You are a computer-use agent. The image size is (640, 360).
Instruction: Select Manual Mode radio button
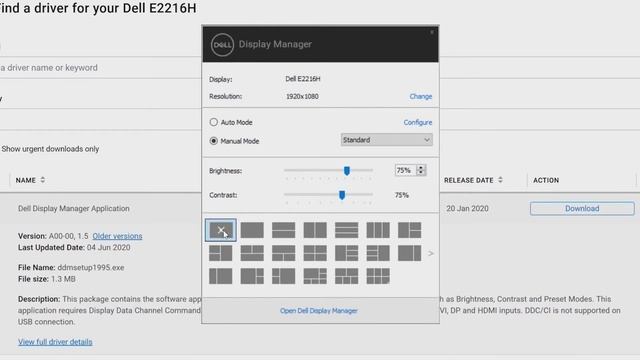click(x=213, y=141)
